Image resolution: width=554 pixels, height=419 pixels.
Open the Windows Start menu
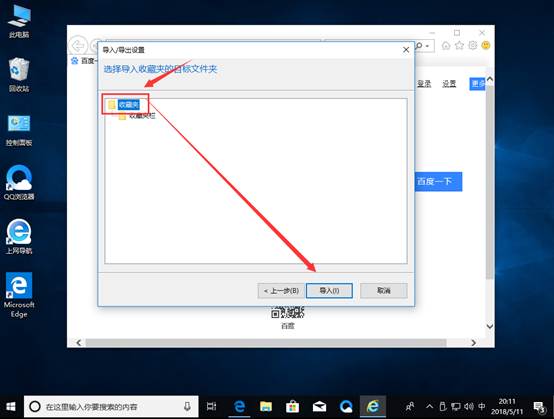click(11, 407)
